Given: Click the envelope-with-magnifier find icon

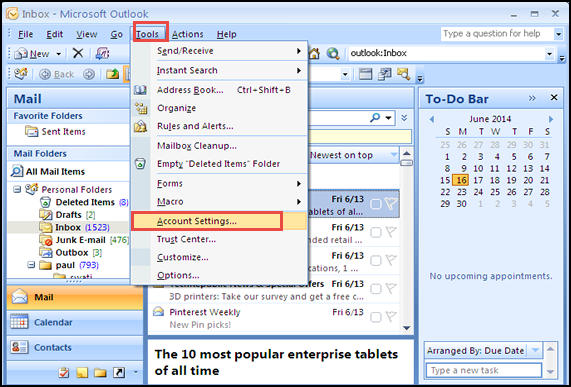Looking at the screenshot, I should click(403, 74).
